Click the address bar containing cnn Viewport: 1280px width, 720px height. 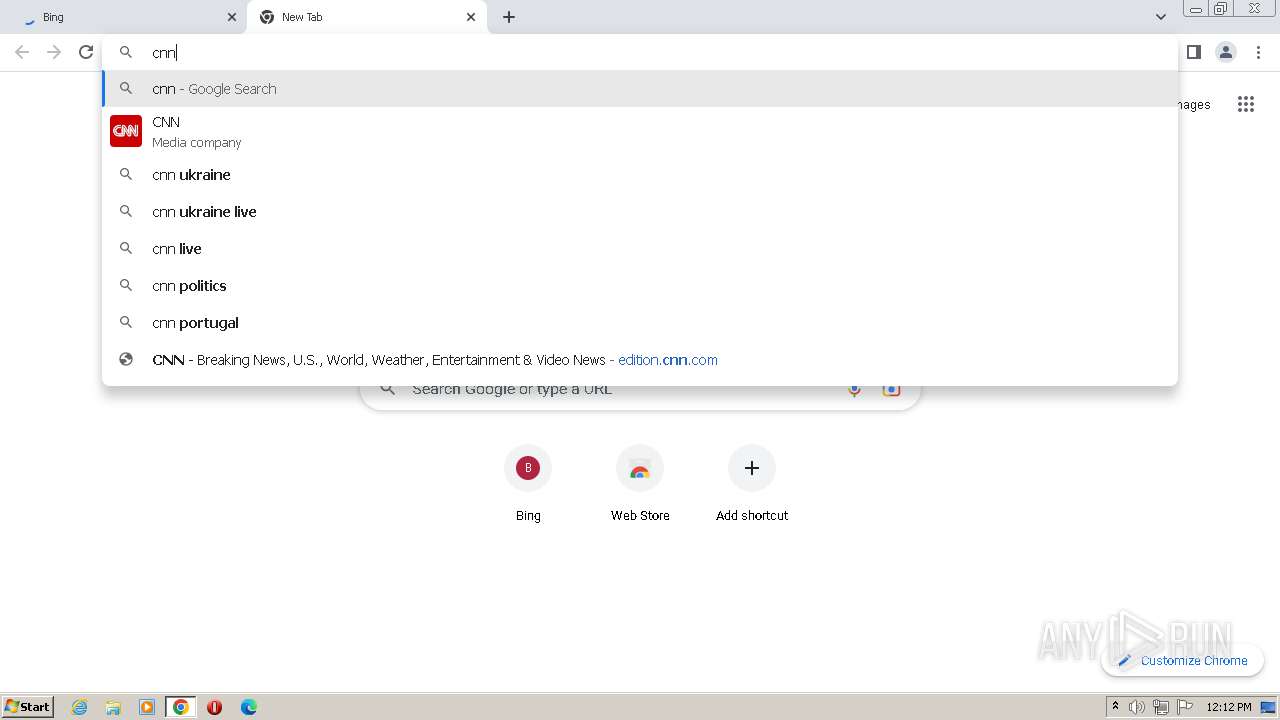click(x=640, y=52)
